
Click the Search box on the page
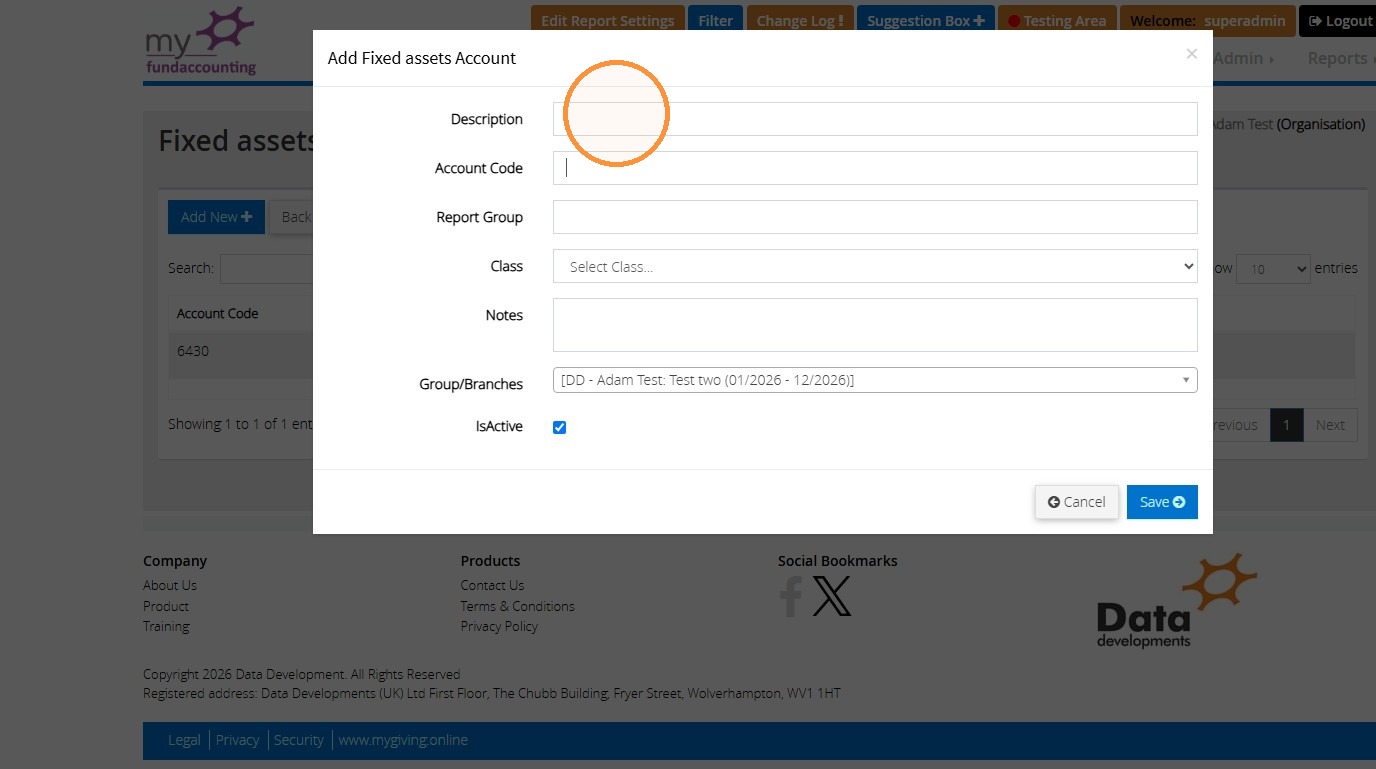tap(267, 268)
